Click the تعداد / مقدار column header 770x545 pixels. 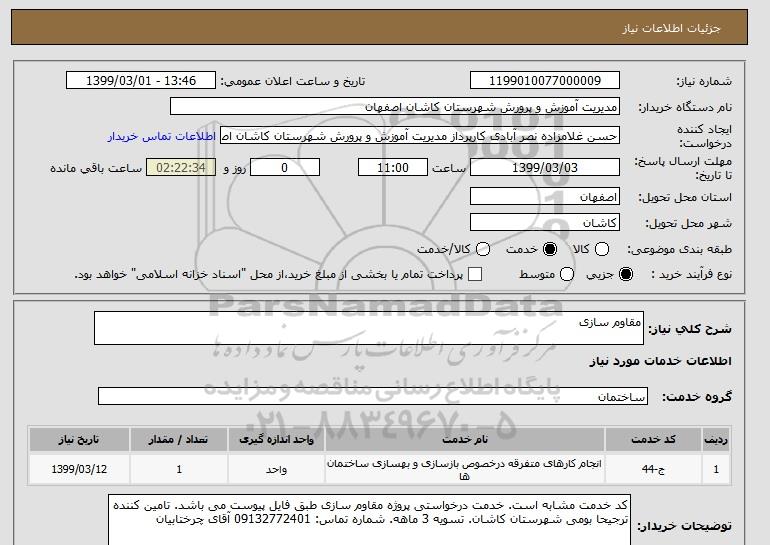179,439
